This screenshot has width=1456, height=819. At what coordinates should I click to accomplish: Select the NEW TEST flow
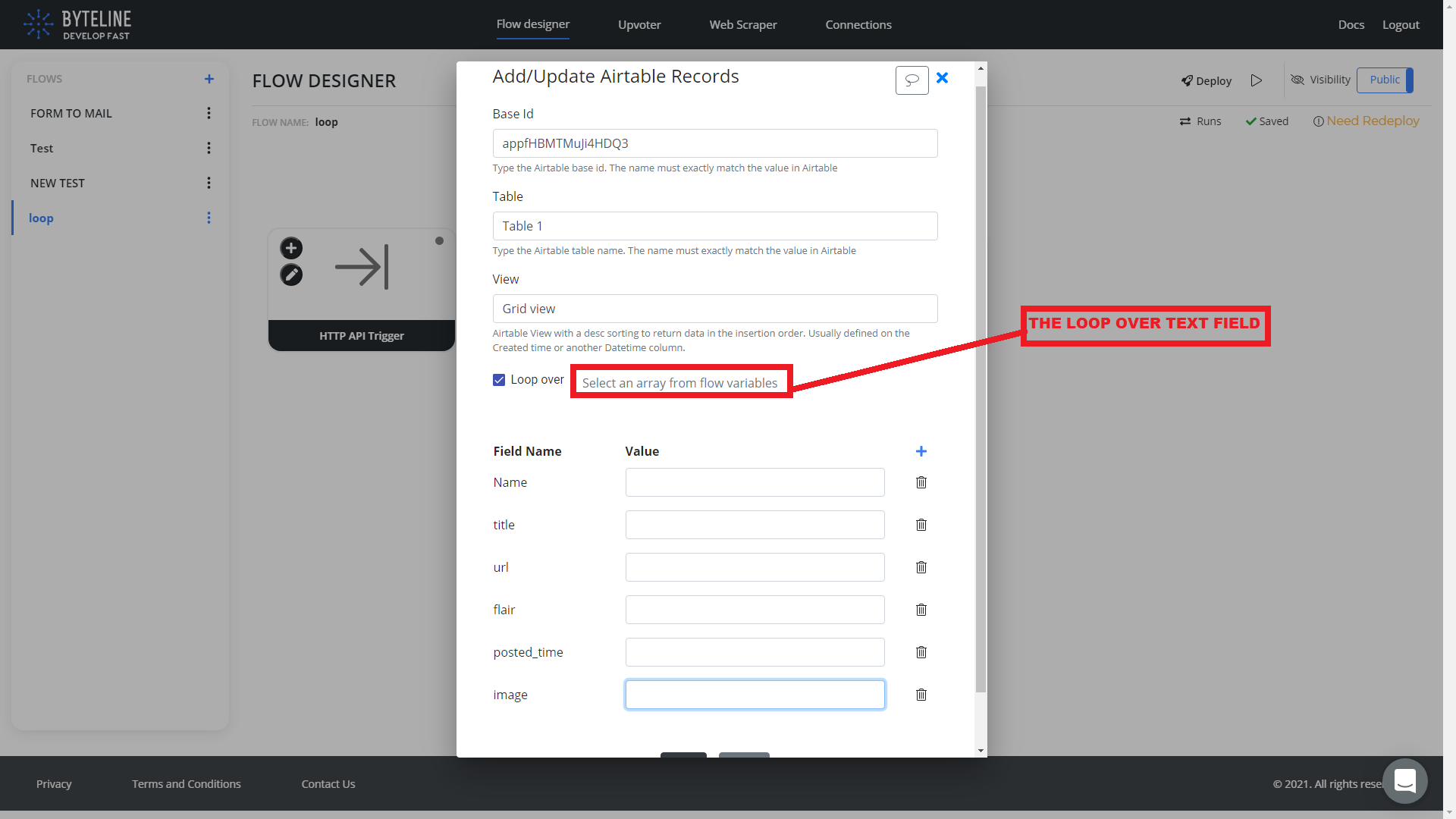coord(58,183)
